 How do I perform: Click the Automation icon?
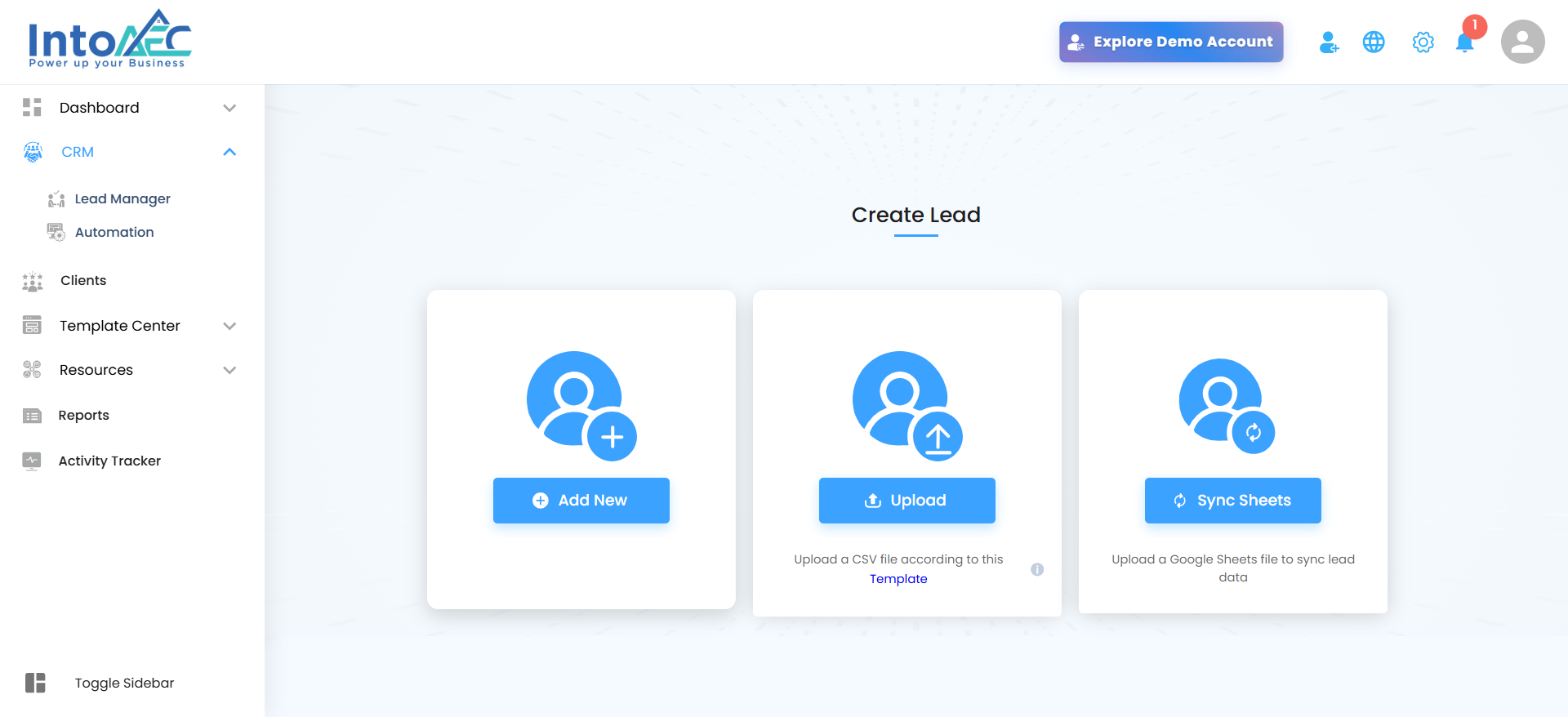[56, 233]
